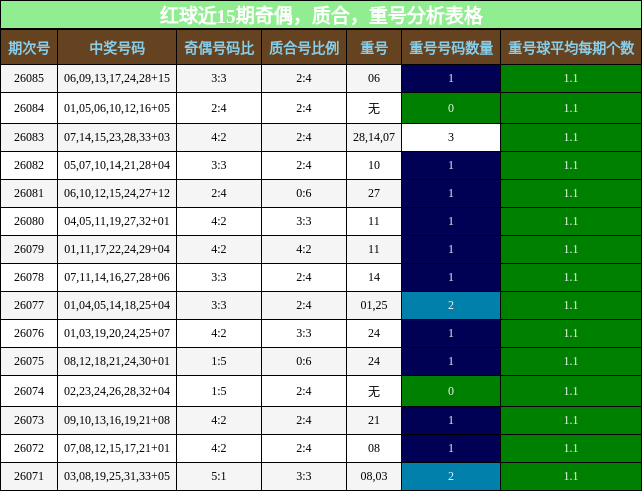Click the 重号球平均每期个数 column header

(571, 48)
